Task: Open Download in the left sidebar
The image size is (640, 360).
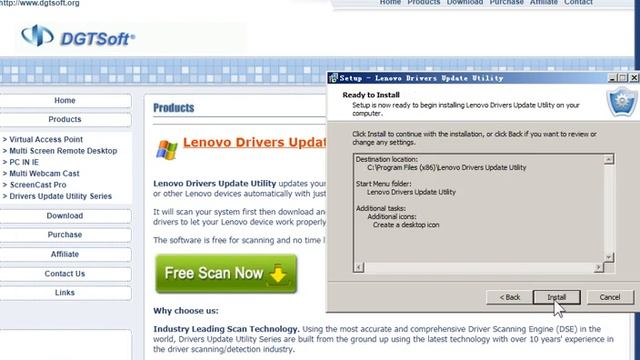Action: [x=65, y=216]
